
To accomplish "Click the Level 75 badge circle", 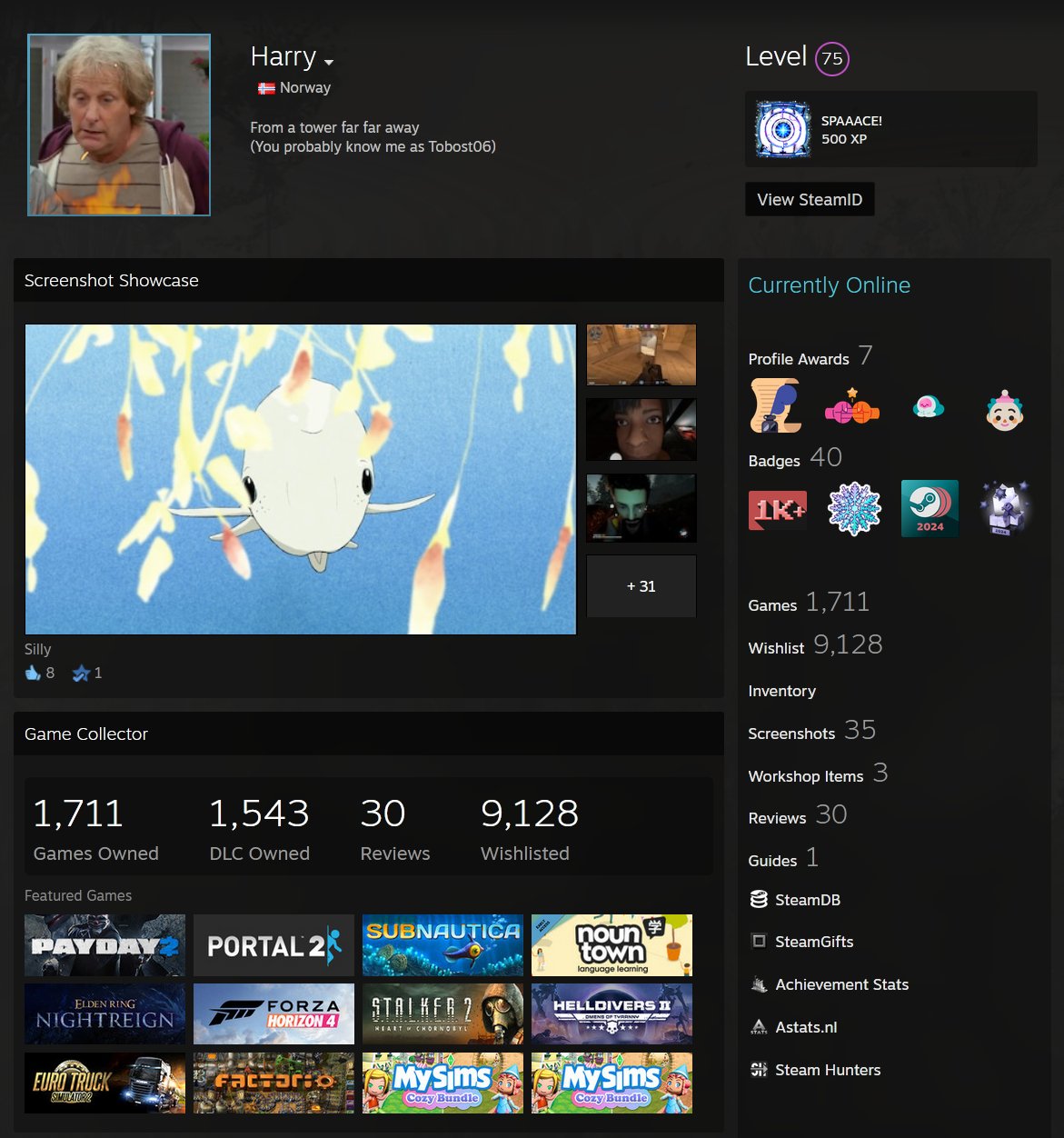I will point(832,59).
